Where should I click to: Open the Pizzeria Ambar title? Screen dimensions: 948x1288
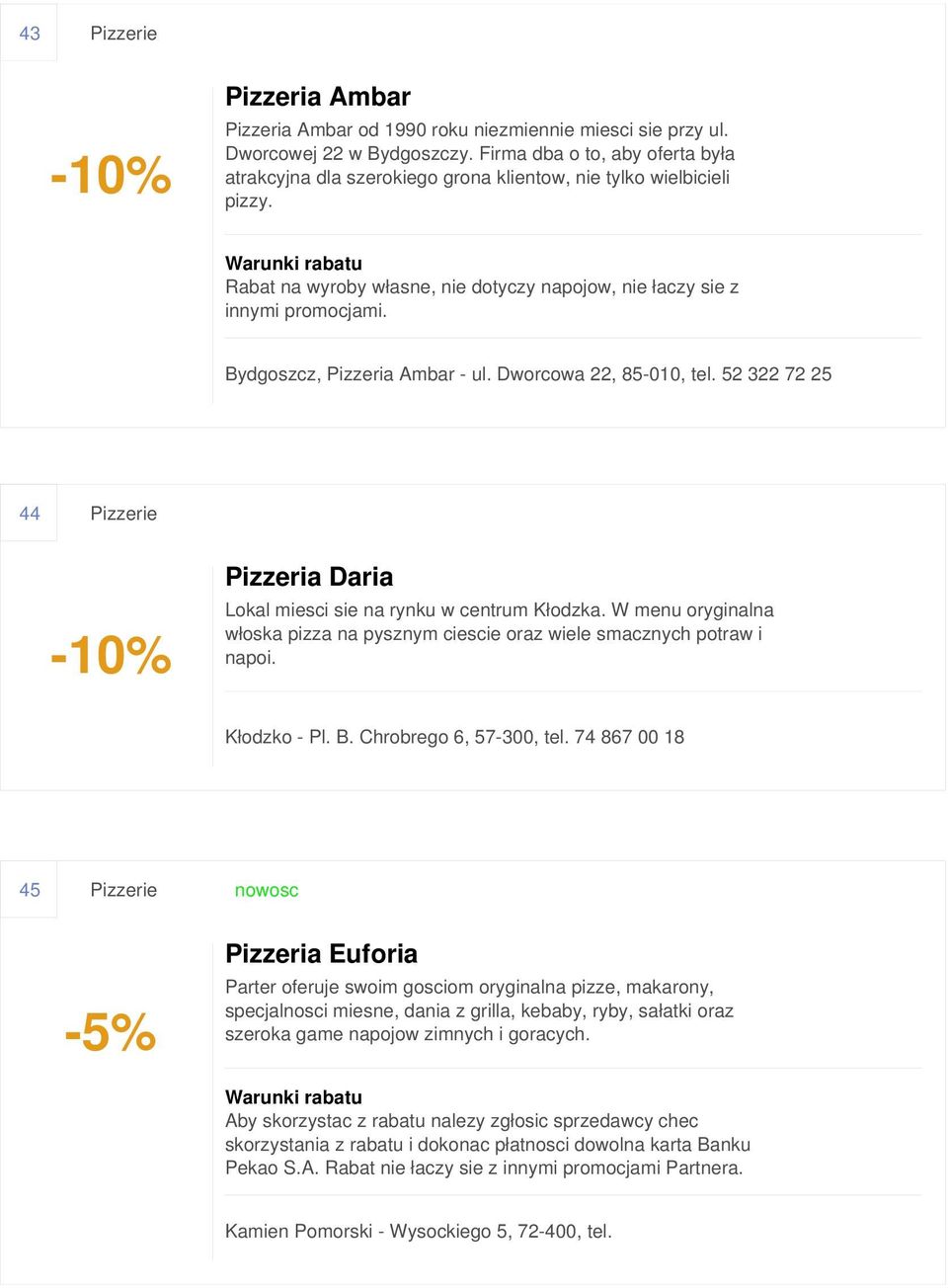point(318,97)
